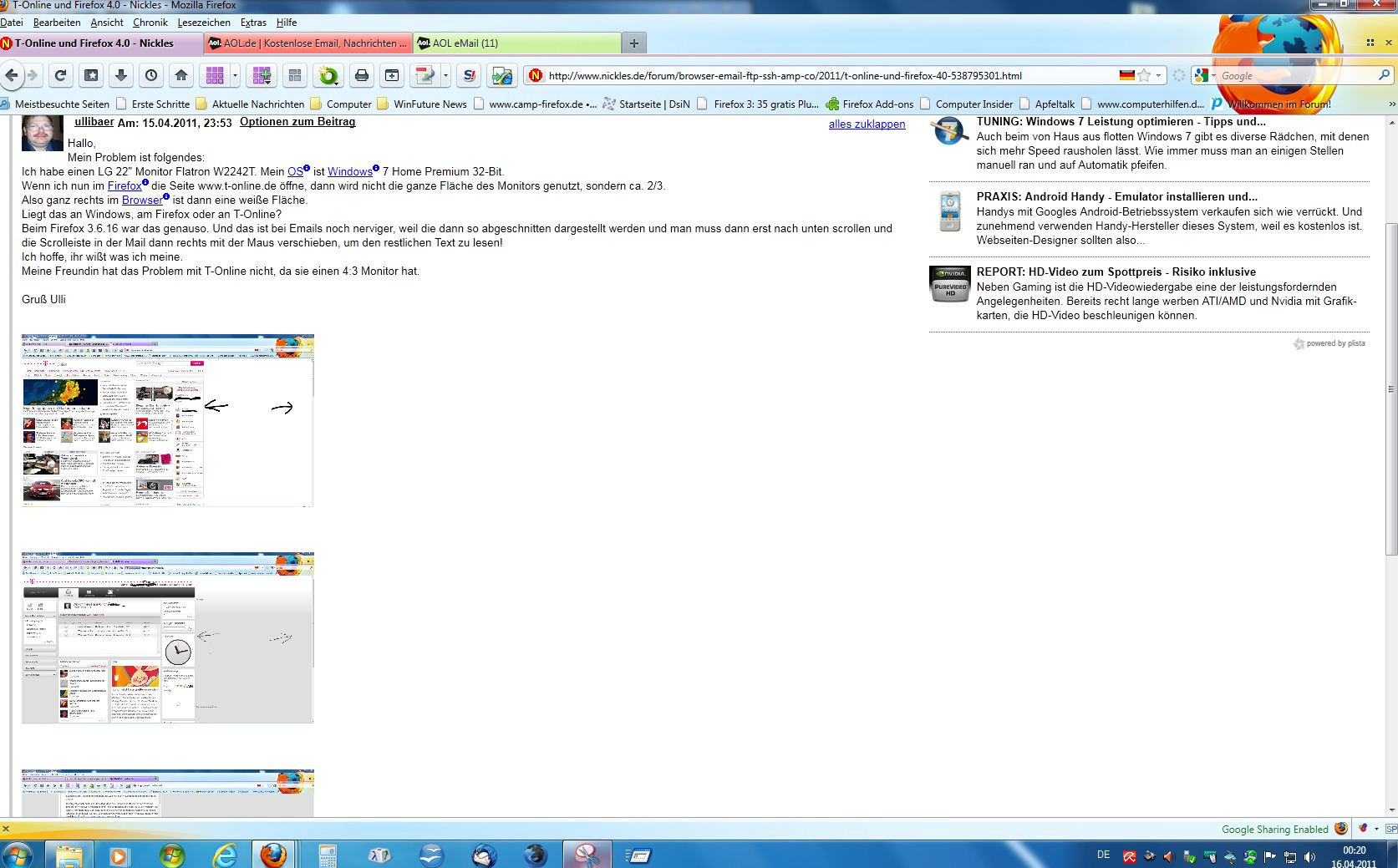Open first T-Online screenshot thumbnail with arrows
This screenshot has height=868, width=1398.
click(168, 420)
